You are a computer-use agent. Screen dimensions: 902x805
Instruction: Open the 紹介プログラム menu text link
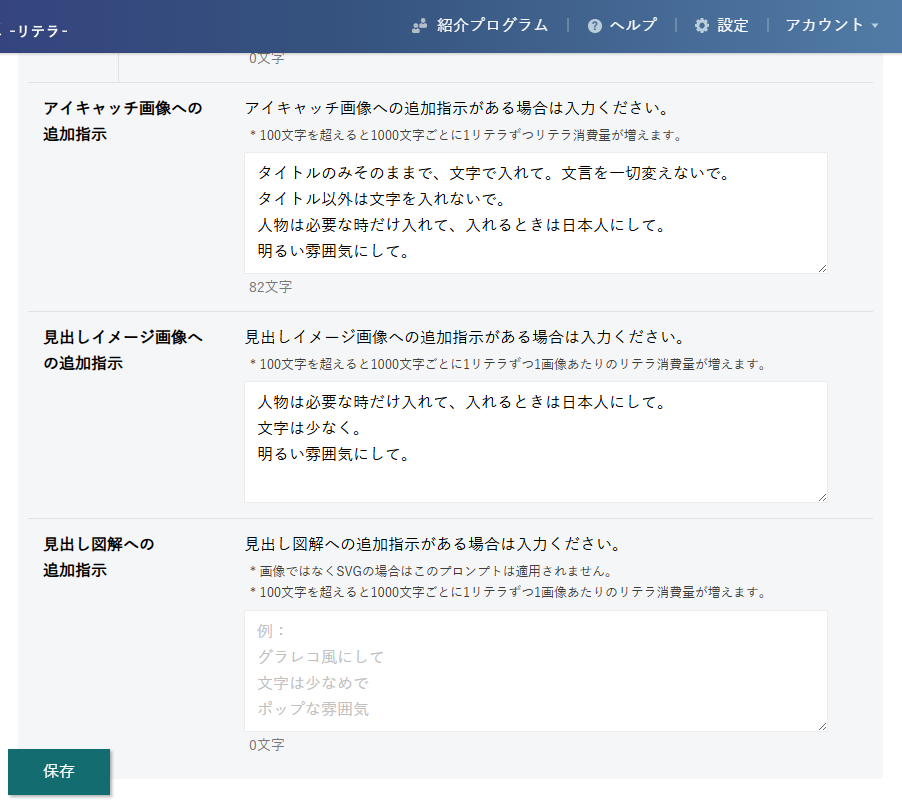(x=492, y=26)
